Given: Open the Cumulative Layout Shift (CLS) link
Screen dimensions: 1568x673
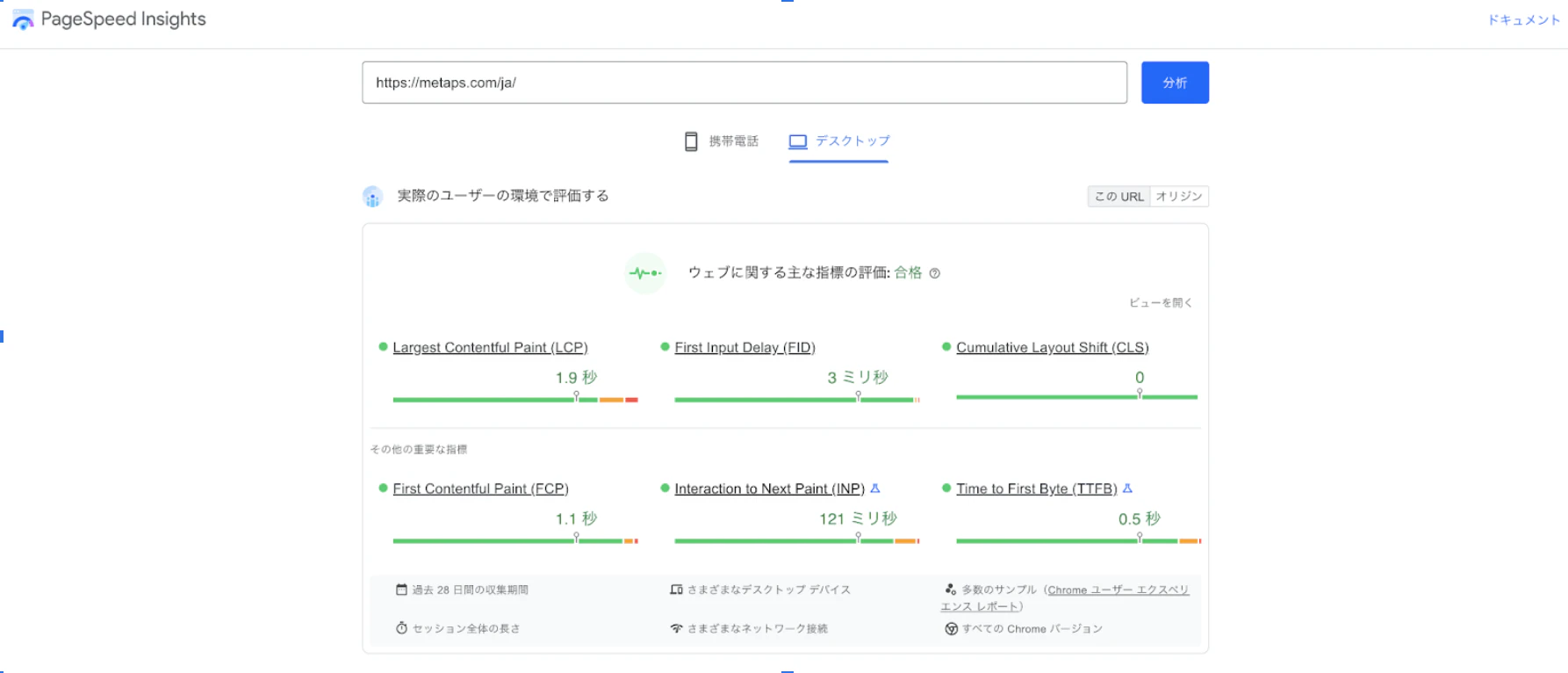Looking at the screenshot, I should [x=1052, y=348].
